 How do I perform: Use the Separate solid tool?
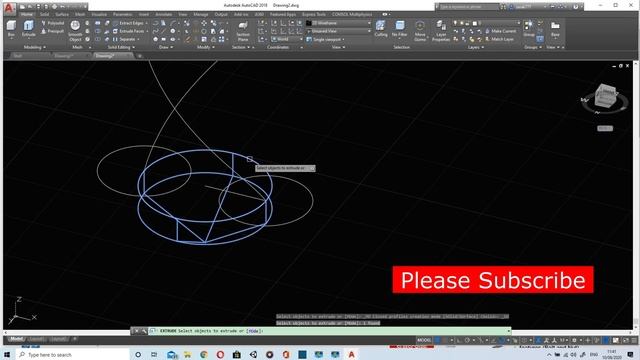coord(124,39)
